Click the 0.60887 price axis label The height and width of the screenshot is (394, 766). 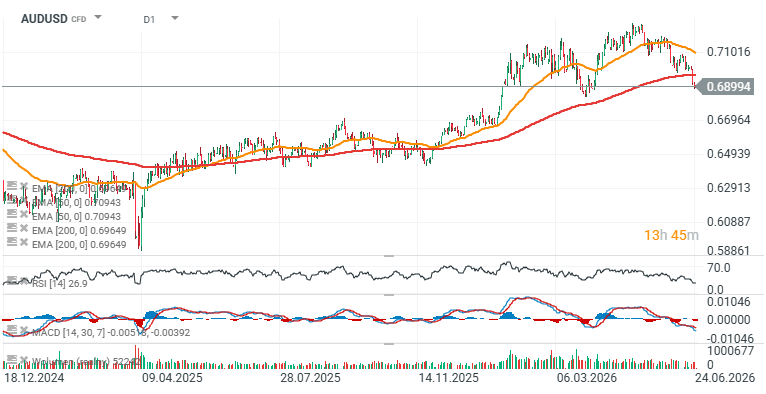click(x=728, y=222)
